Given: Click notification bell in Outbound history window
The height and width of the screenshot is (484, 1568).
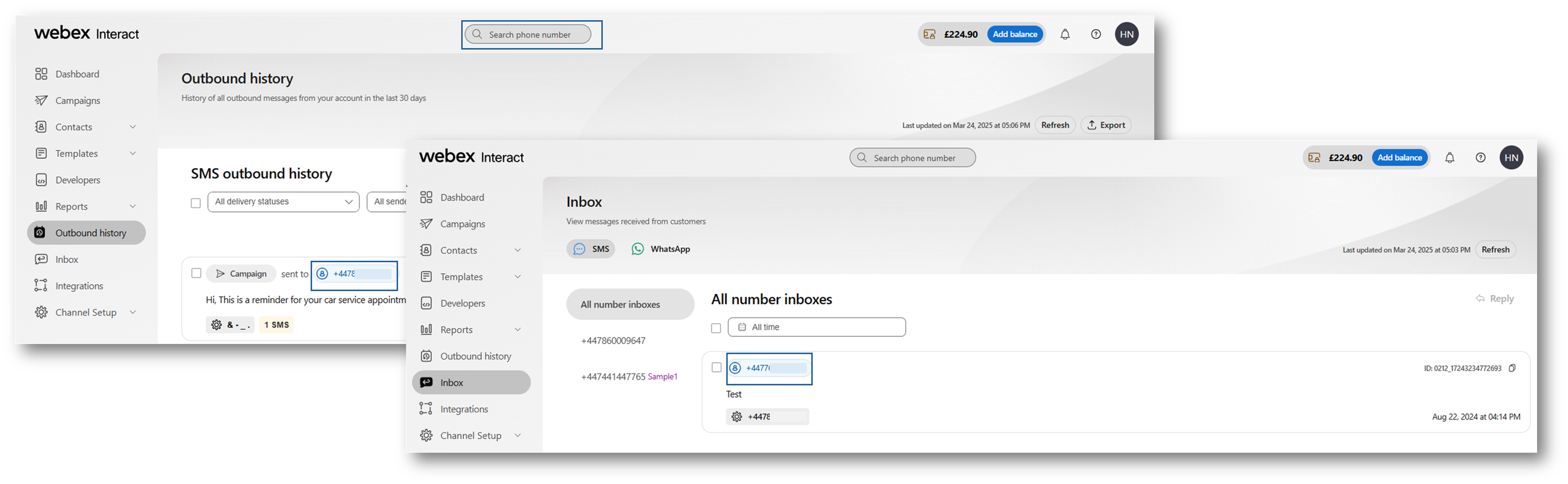Looking at the screenshot, I should pyautogui.click(x=1065, y=35).
